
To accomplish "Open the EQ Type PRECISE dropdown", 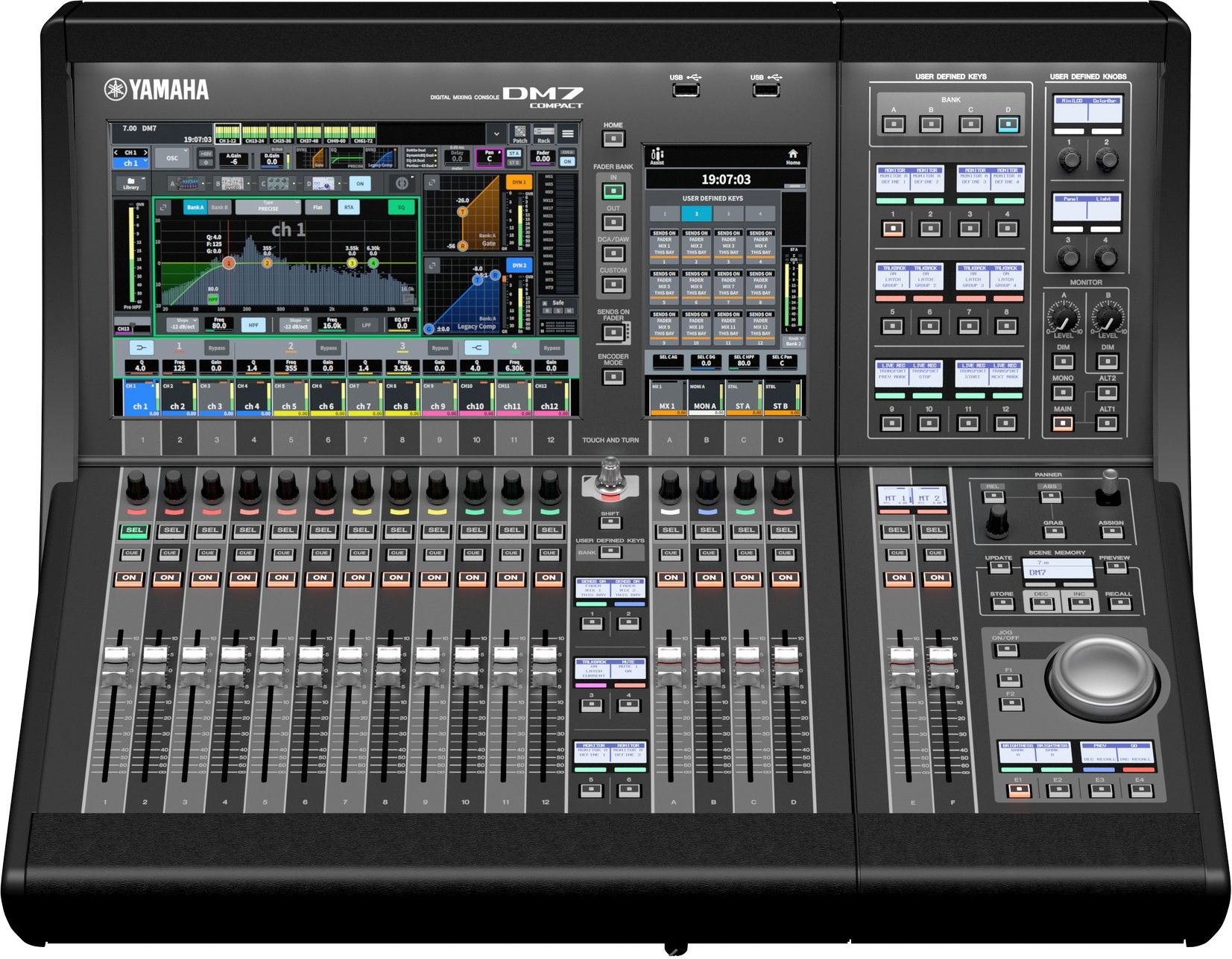I will pyautogui.click(x=268, y=207).
